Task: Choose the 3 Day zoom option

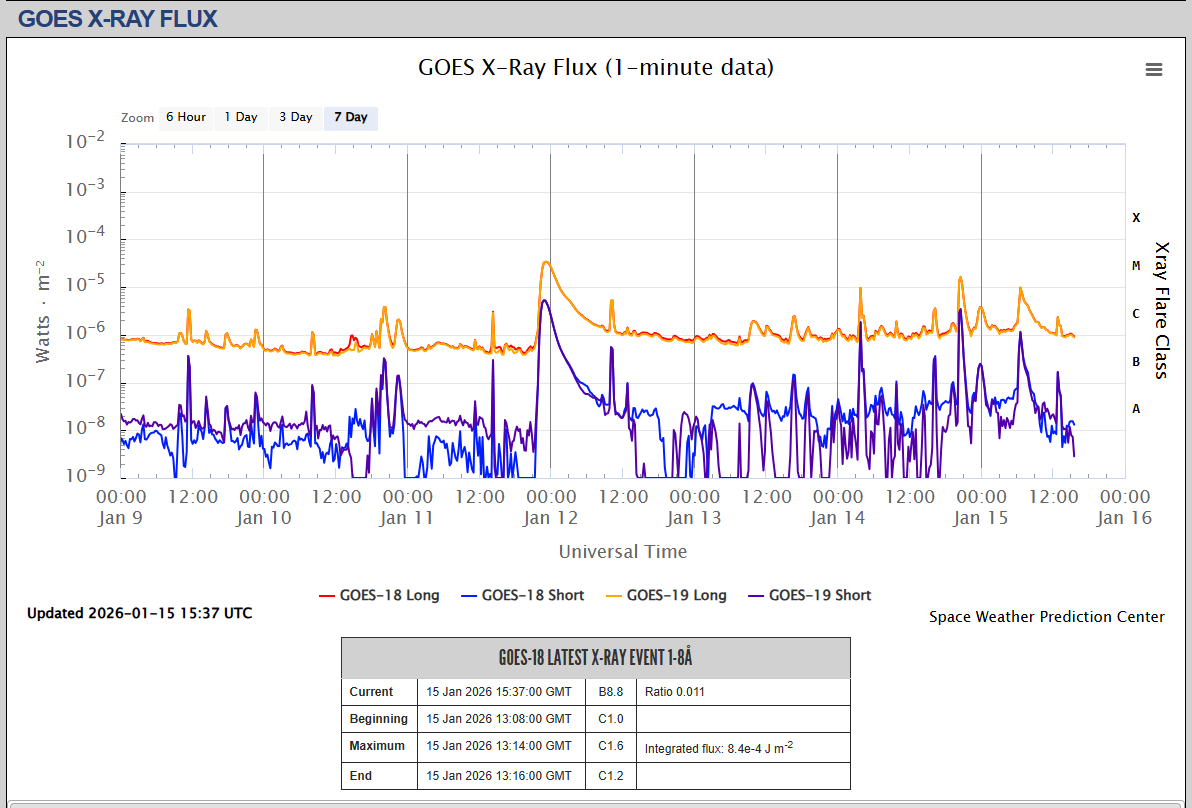Action: click(x=295, y=118)
